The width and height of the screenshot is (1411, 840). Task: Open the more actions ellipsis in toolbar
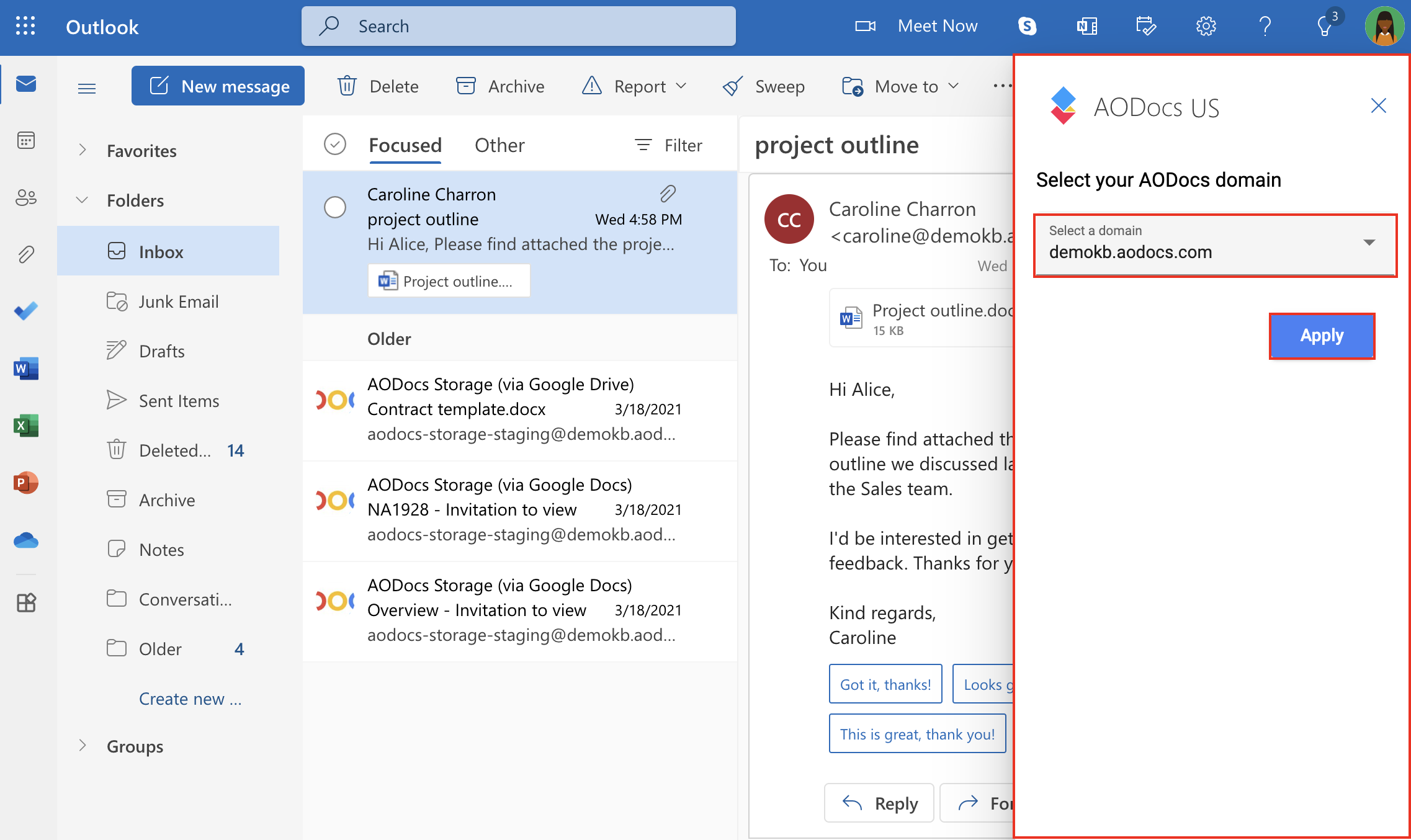click(x=1002, y=86)
